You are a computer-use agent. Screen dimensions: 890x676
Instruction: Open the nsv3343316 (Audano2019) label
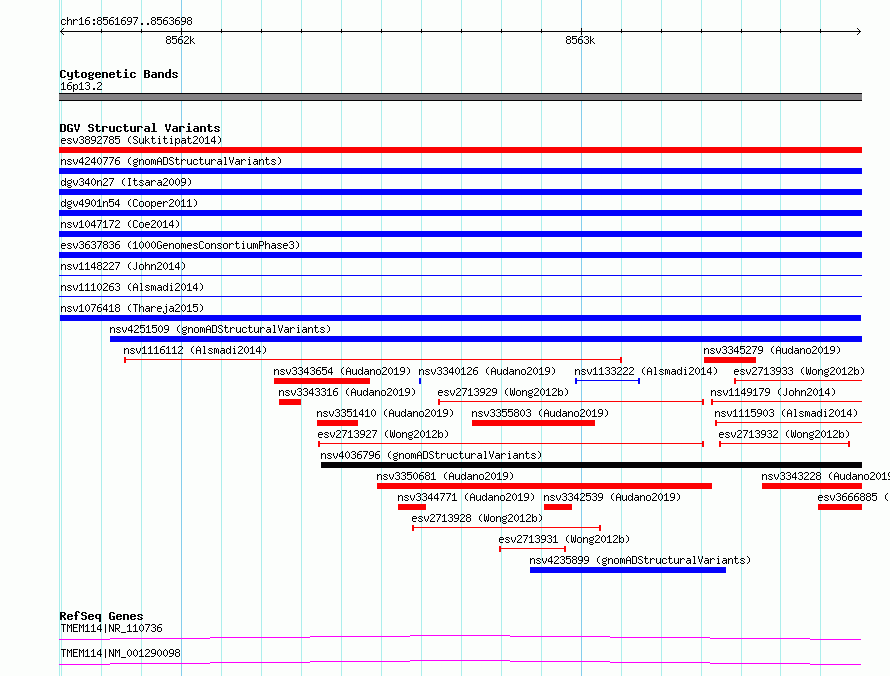coord(347,392)
